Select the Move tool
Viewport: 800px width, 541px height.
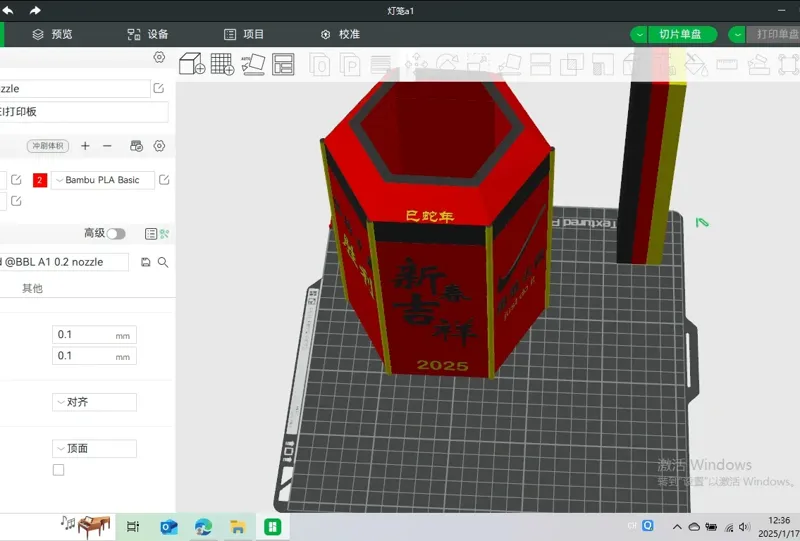tap(416, 64)
